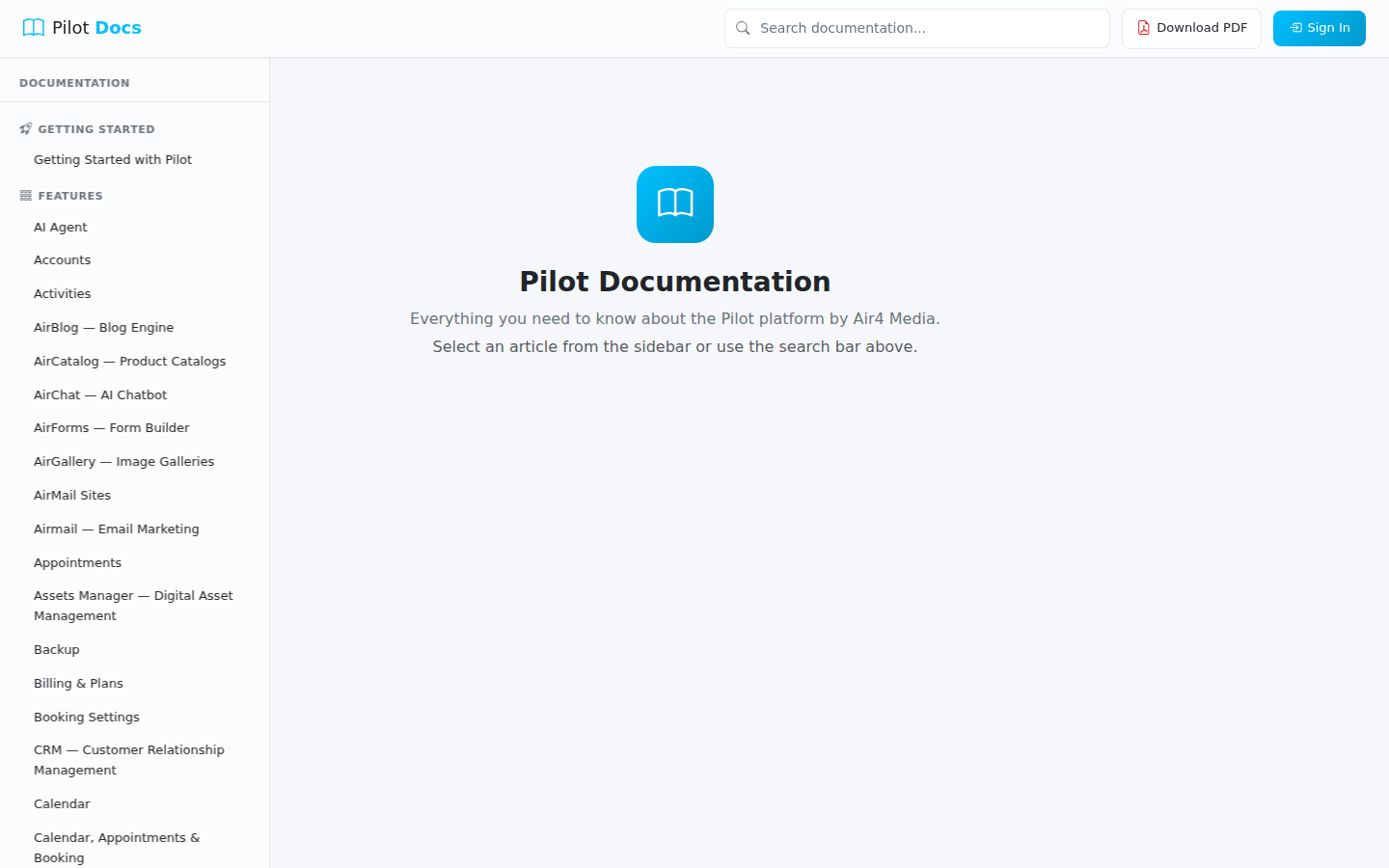Screen dimensions: 1389x868
Task: Open Billing & Plans documentation
Action: click(78, 683)
